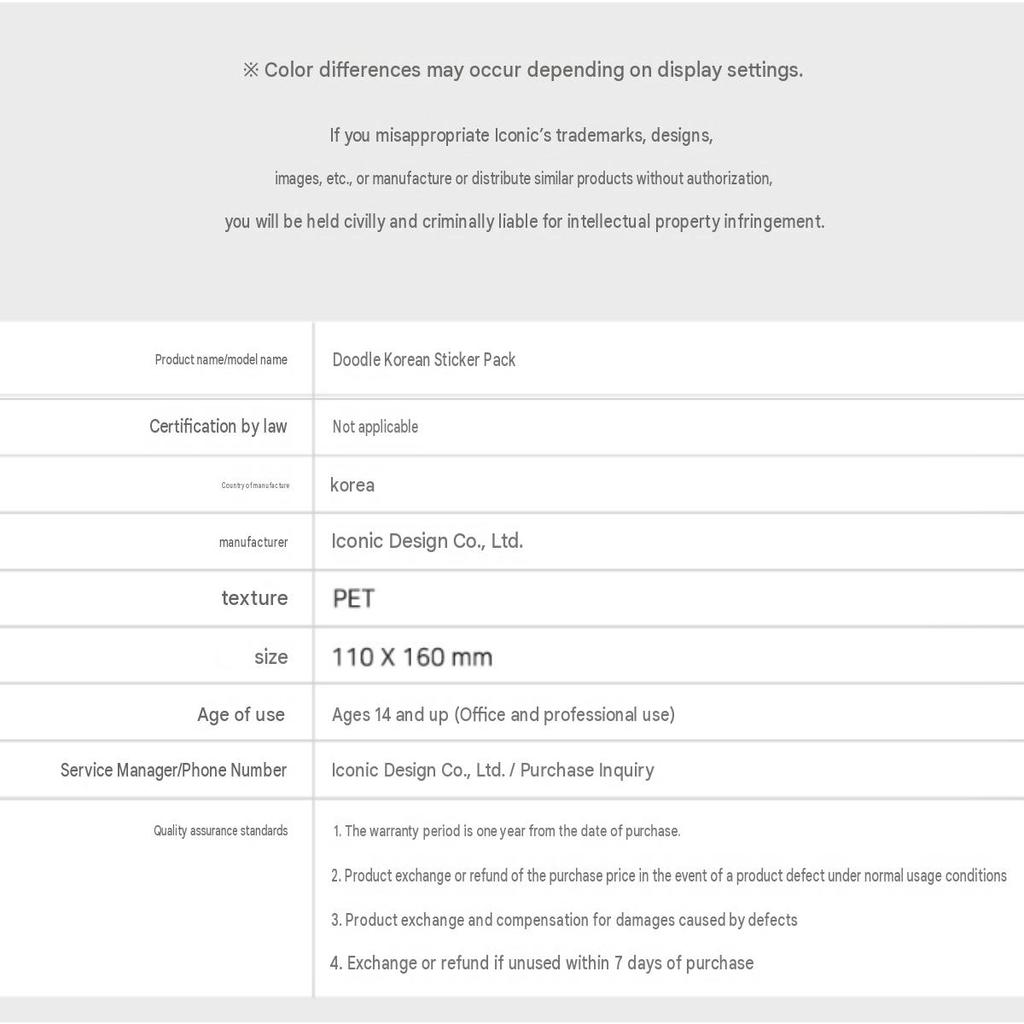Select the line about misappropriating Iconic's trademarks
Image resolution: width=1024 pixels, height=1024 pixels.
(x=521, y=135)
